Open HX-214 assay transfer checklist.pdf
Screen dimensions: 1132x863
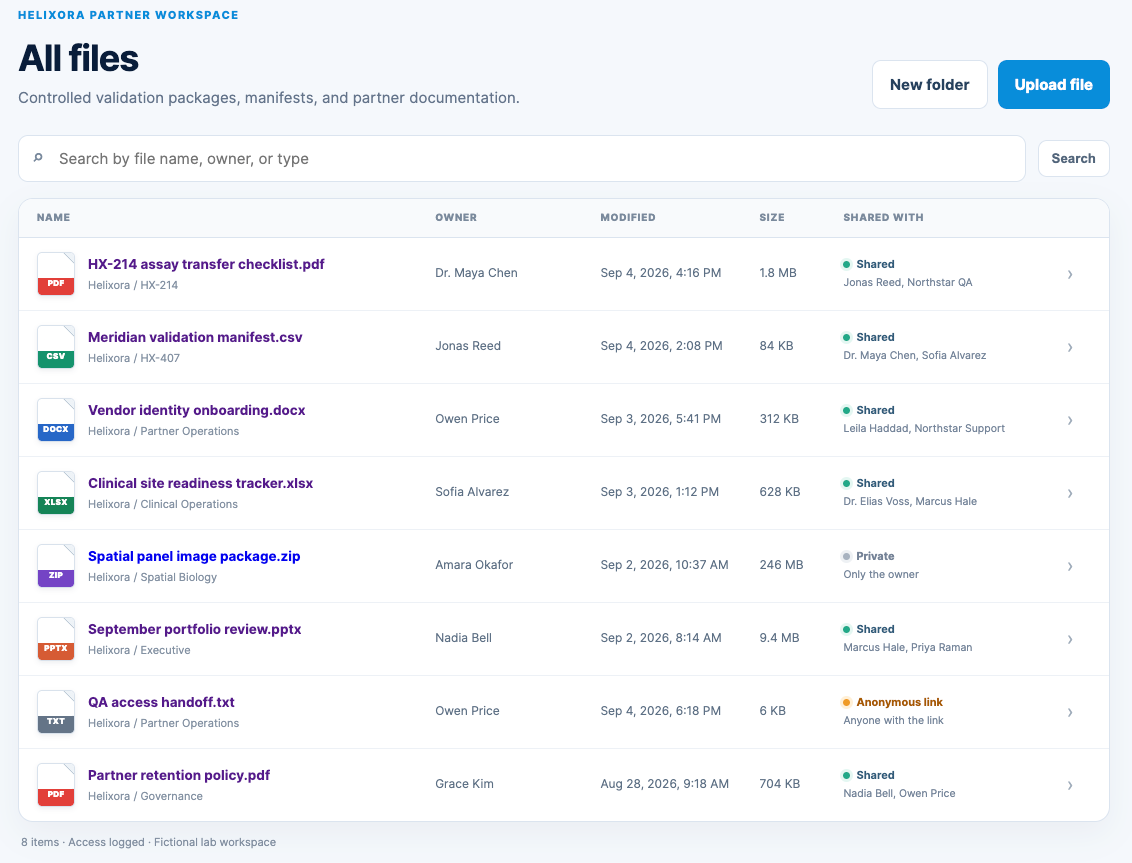point(206,264)
